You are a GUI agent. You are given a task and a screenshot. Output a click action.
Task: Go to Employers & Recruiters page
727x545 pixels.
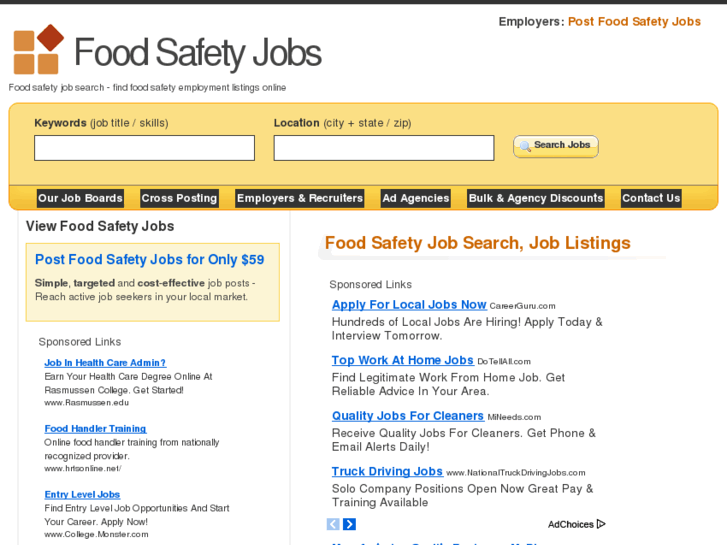(x=299, y=198)
